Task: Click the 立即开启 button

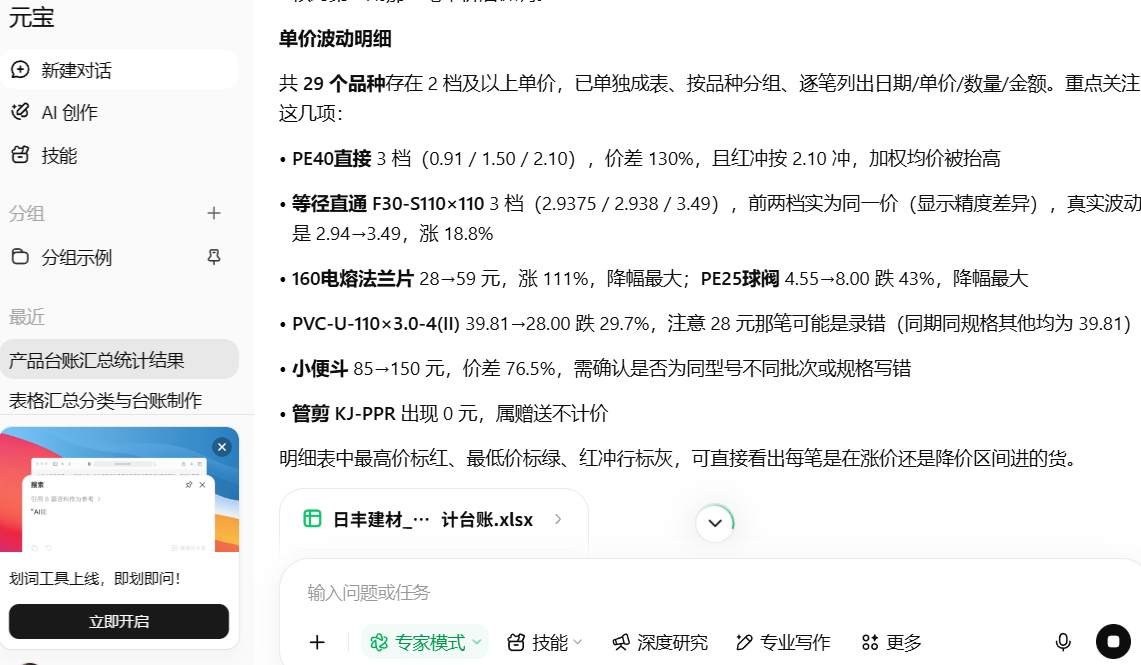Action: (x=119, y=621)
